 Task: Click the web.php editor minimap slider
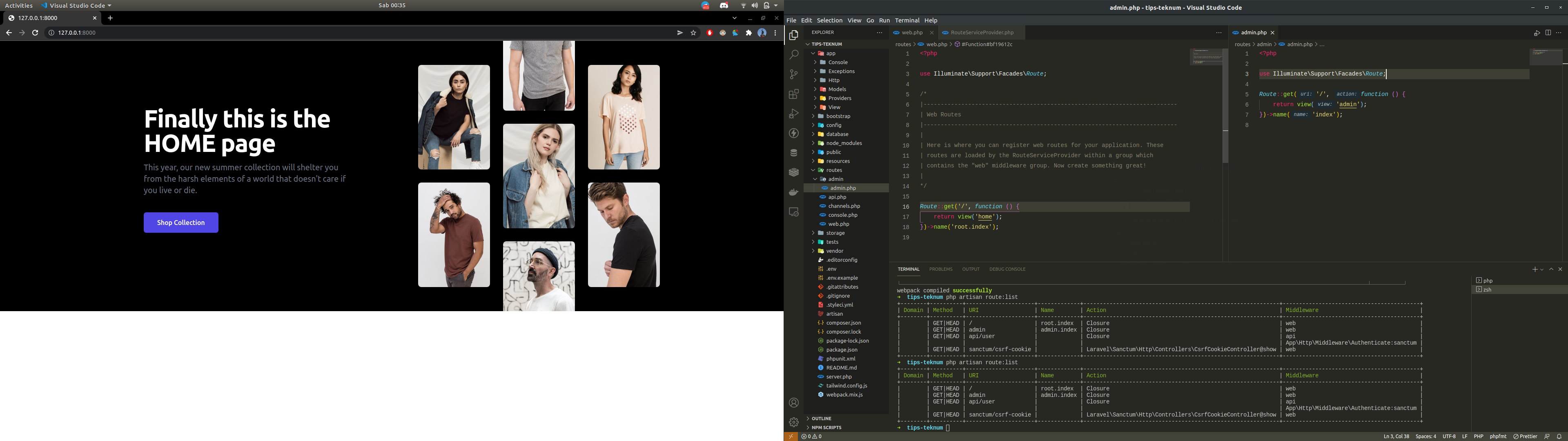pyautogui.click(x=1206, y=57)
